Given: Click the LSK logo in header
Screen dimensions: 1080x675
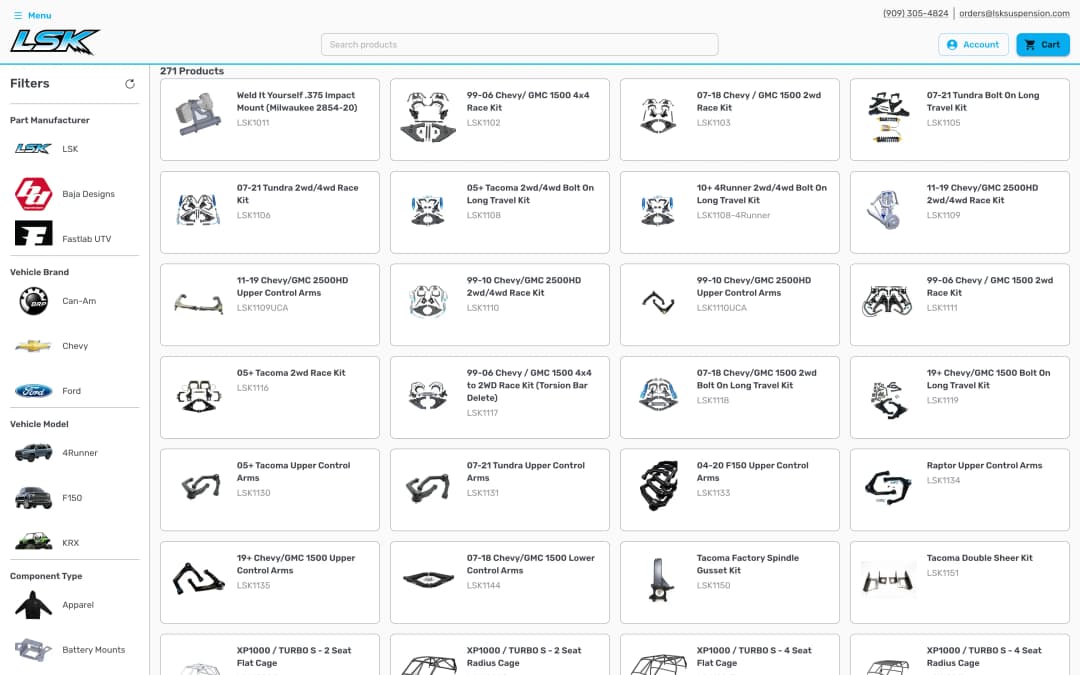Looking at the screenshot, I should (x=55, y=42).
